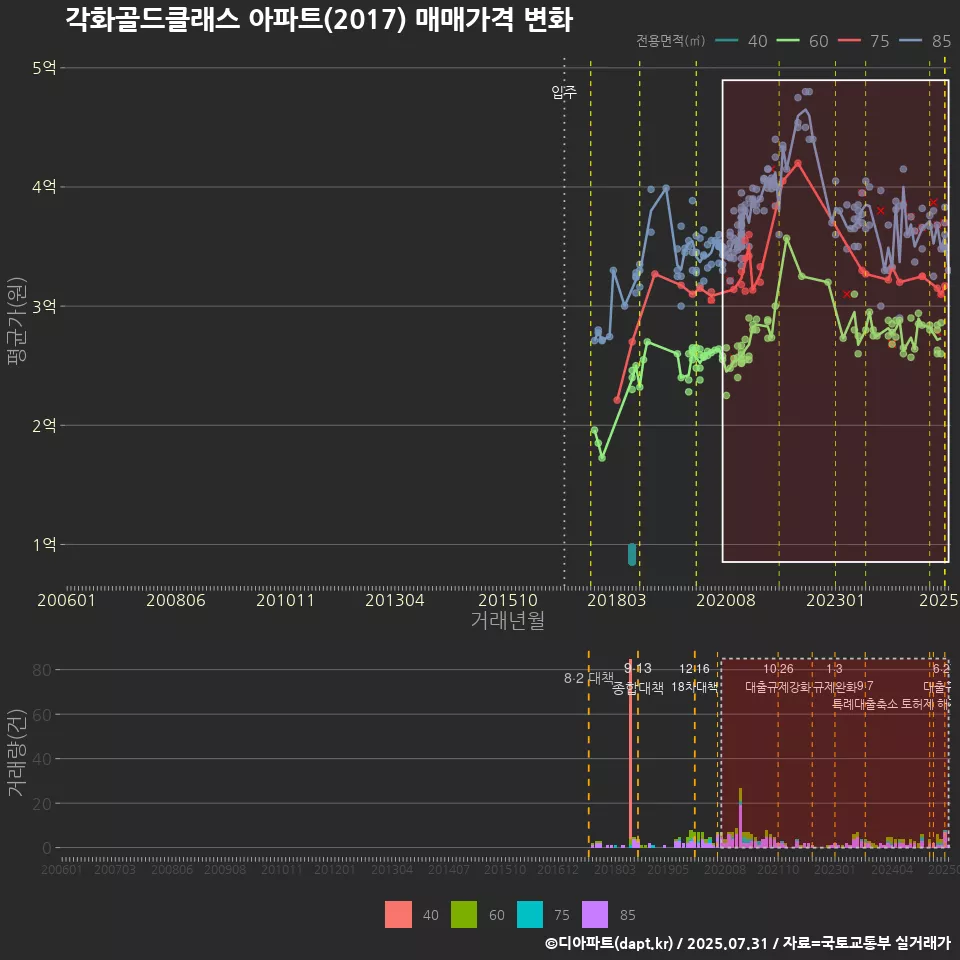The height and width of the screenshot is (960, 960).
Task: Select the green 60 swatch in volume legend
Action: point(464,915)
